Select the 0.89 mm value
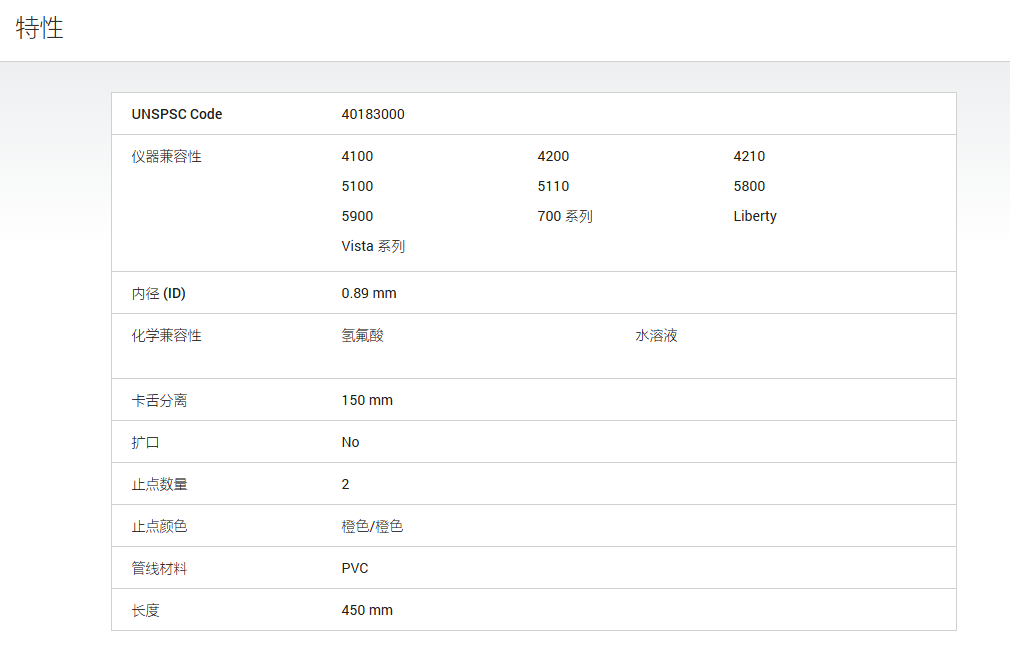1010x661 pixels. [x=369, y=293]
